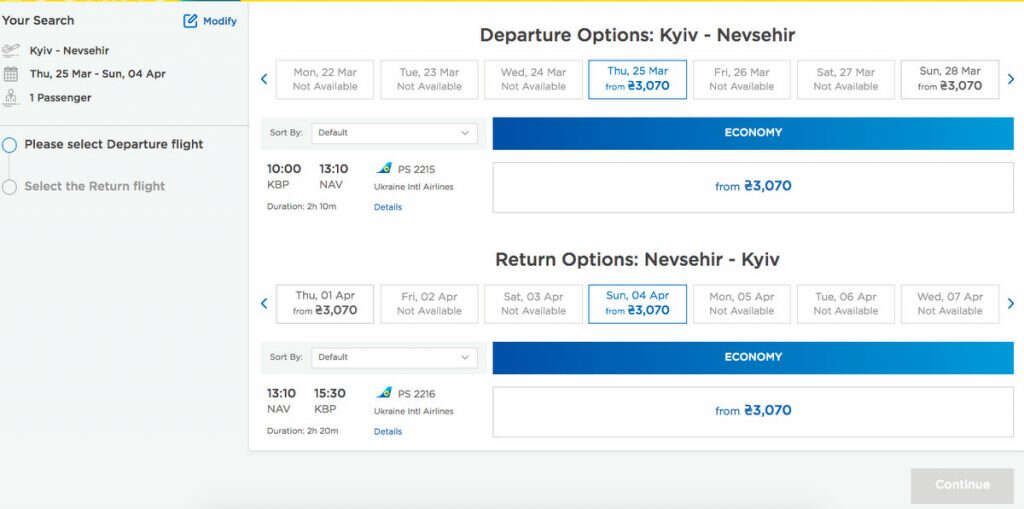The width and height of the screenshot is (1024, 509).
Task: Select the 'Please select Departure flight' step circle
Action: point(9,145)
